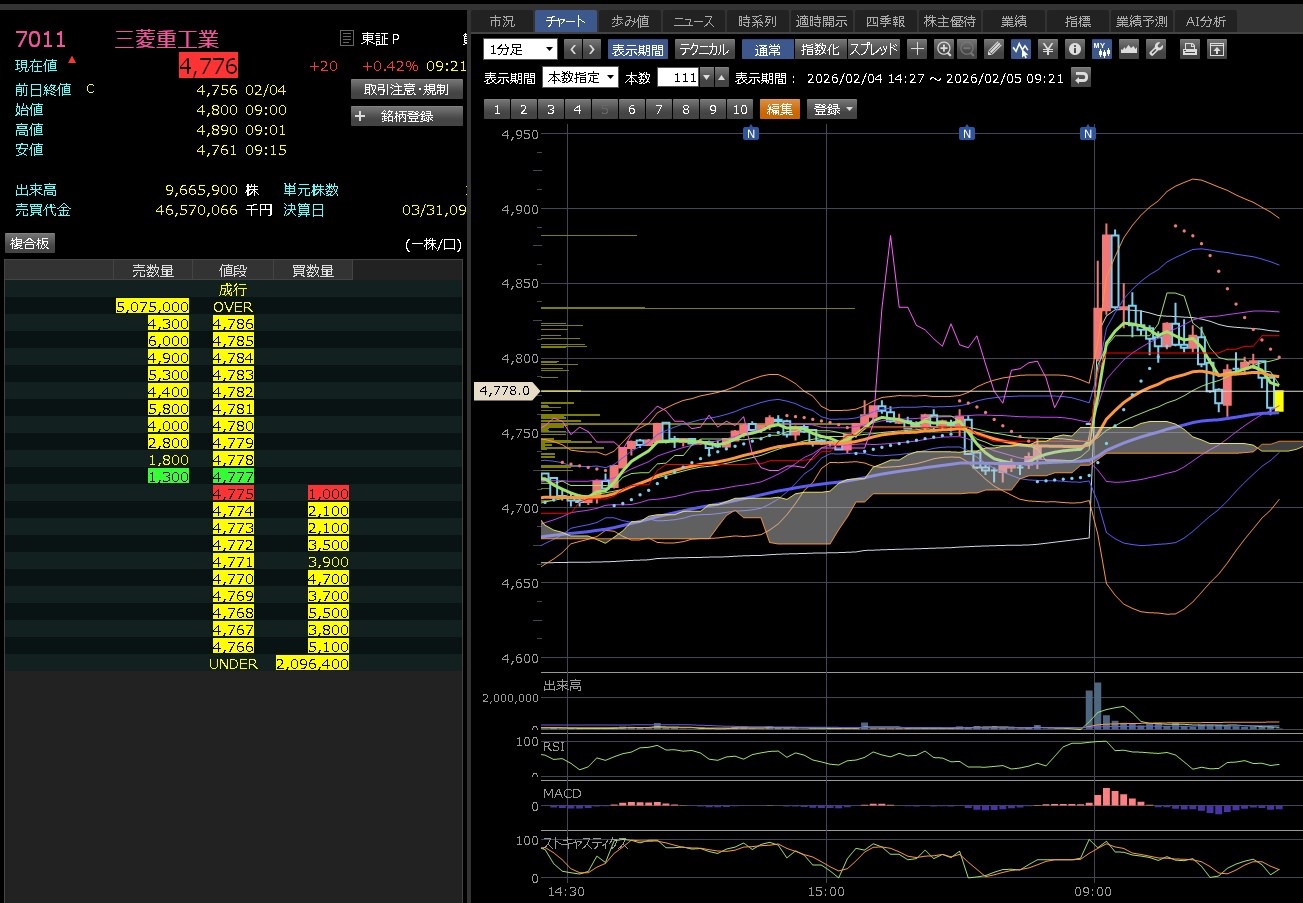The height and width of the screenshot is (903, 1303).
Task: Print the chart with printer icon
Action: (x=1190, y=49)
